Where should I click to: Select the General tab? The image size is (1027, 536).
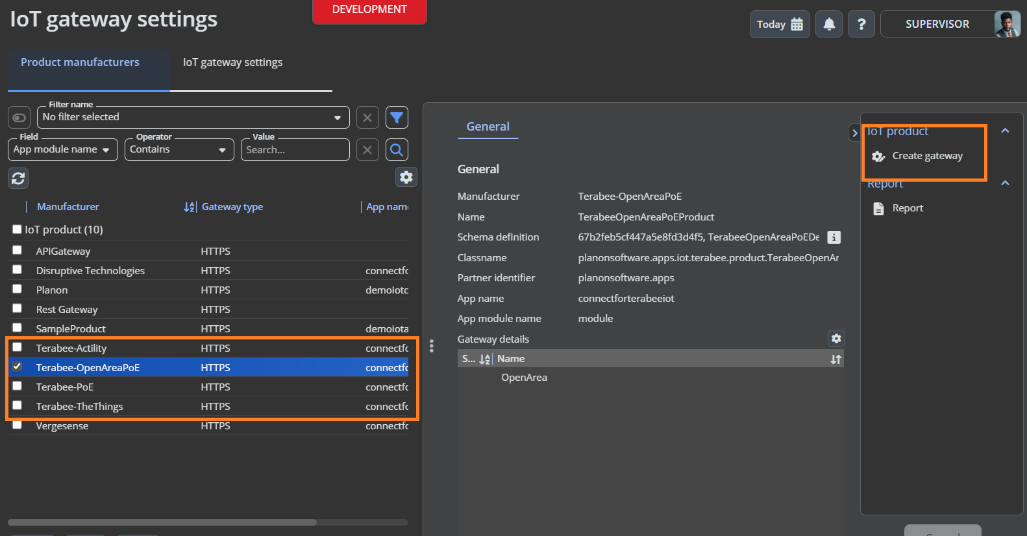pyautogui.click(x=488, y=126)
